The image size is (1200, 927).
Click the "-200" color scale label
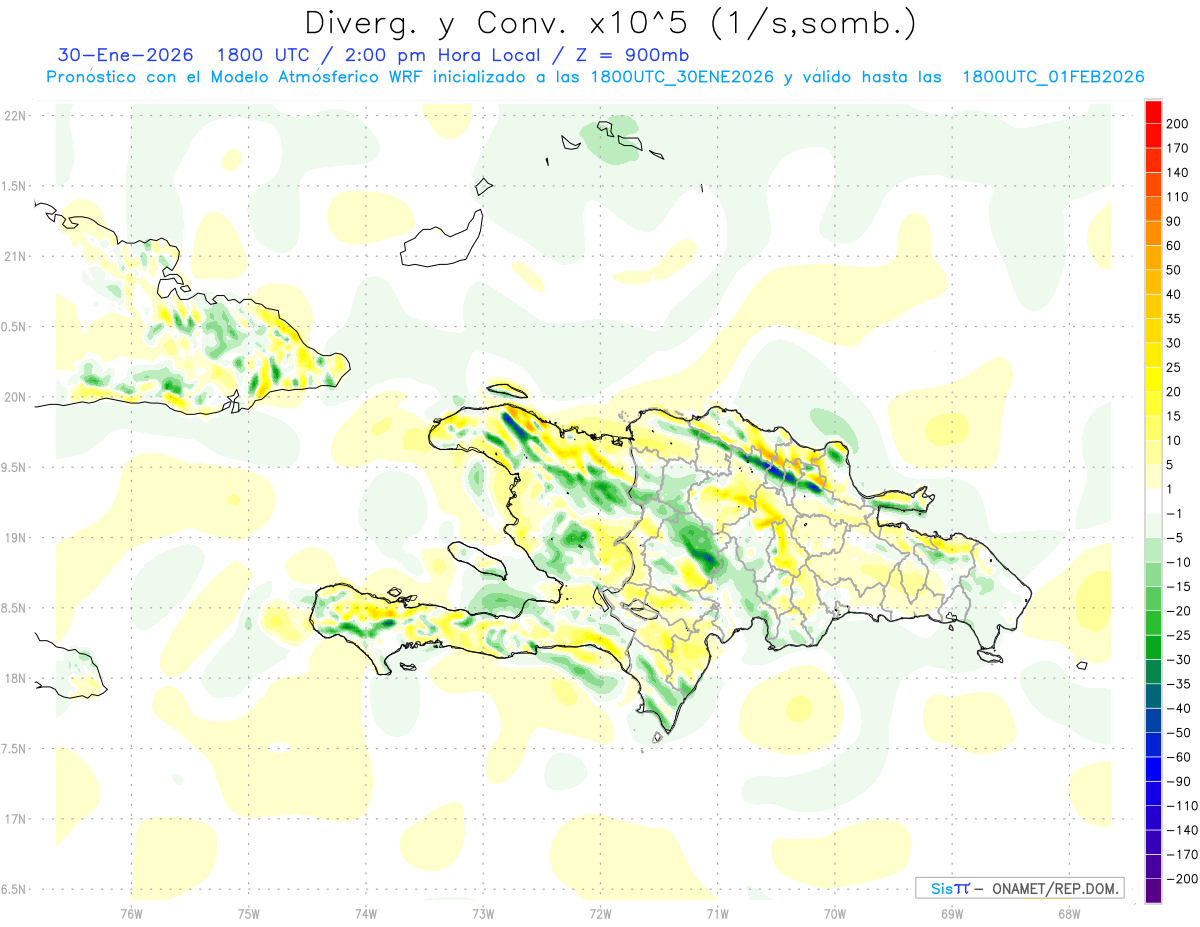click(x=1181, y=879)
